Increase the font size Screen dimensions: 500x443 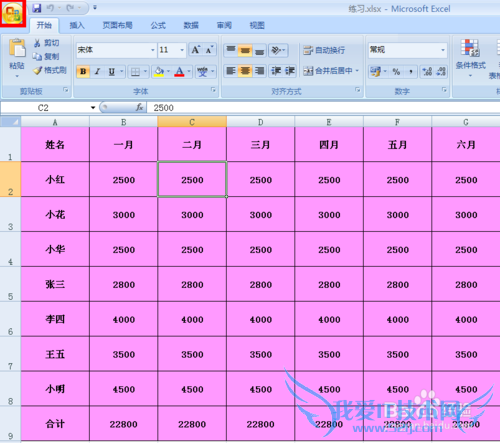pos(196,50)
